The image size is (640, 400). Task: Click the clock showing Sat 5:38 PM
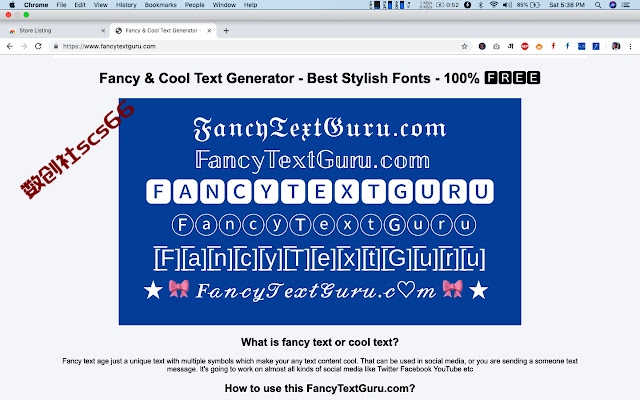coord(567,5)
